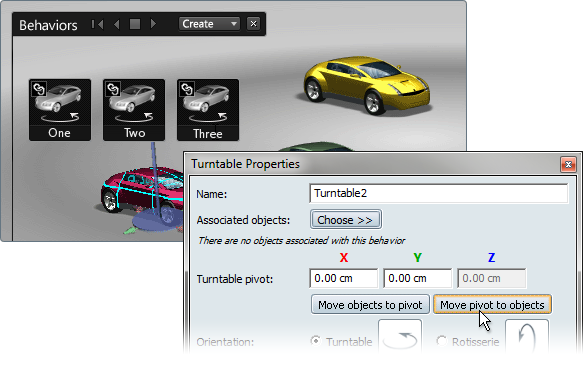The height and width of the screenshot is (366, 585).
Task: Select the Turntable orientation radio button
Action: (x=316, y=341)
